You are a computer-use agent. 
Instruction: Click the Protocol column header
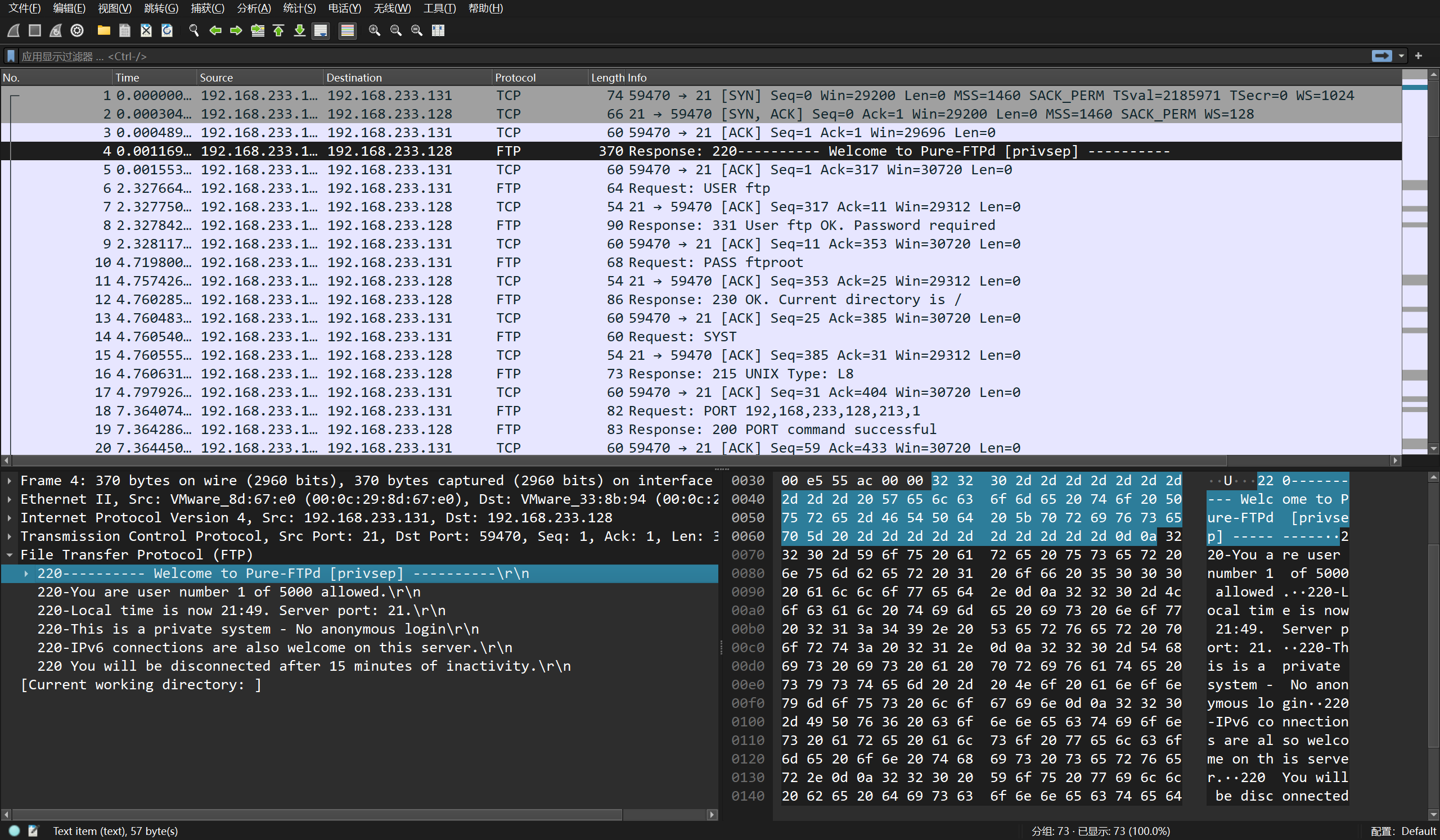tap(515, 78)
